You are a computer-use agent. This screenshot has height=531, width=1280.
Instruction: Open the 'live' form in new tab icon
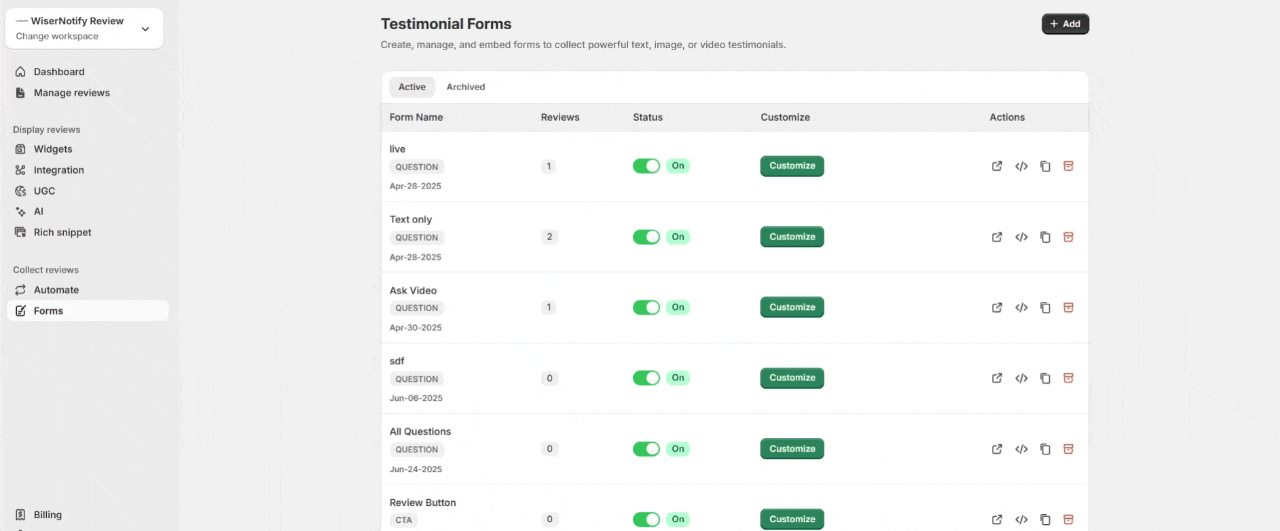(x=997, y=167)
